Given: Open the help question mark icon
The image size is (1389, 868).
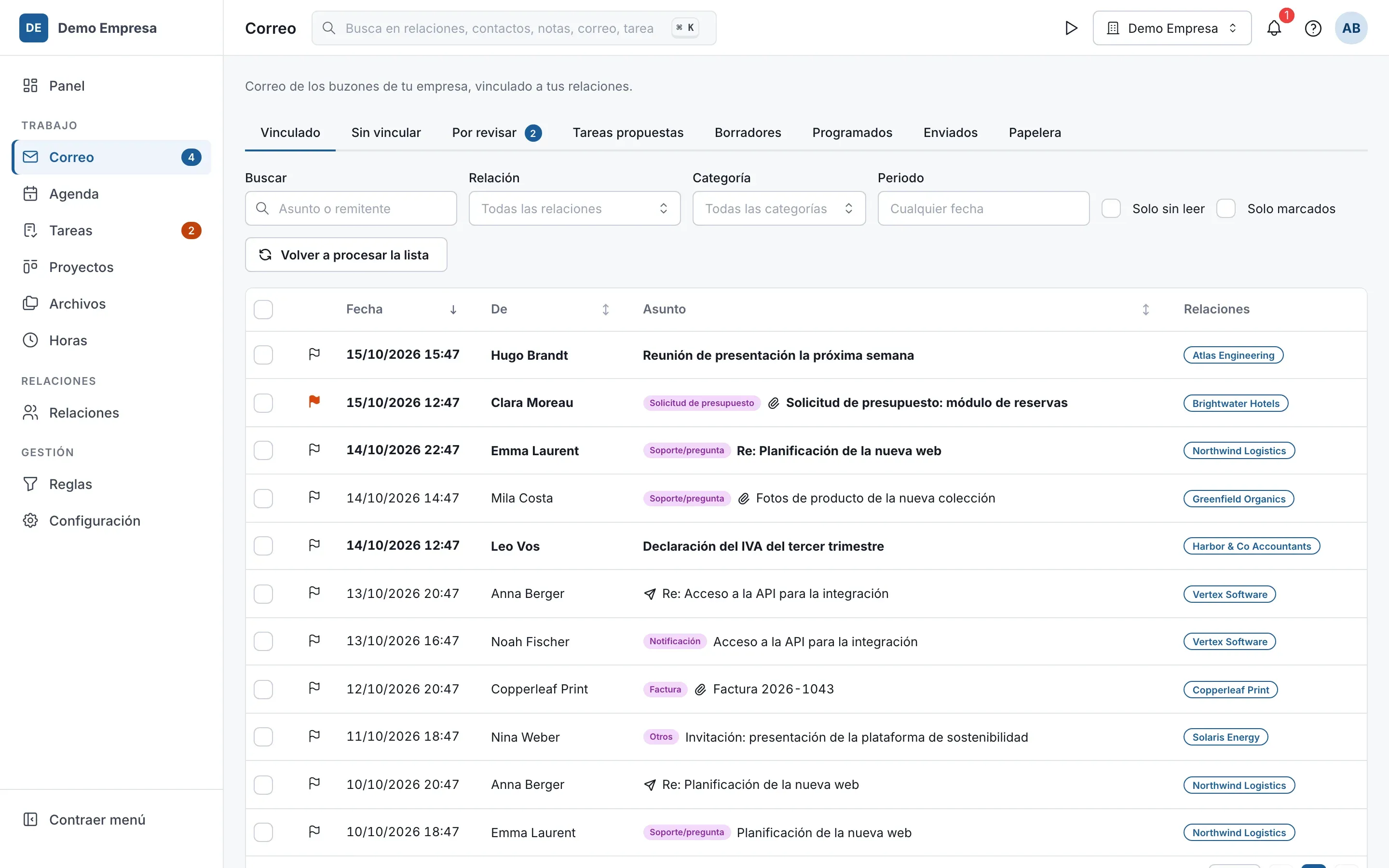Looking at the screenshot, I should point(1313,28).
